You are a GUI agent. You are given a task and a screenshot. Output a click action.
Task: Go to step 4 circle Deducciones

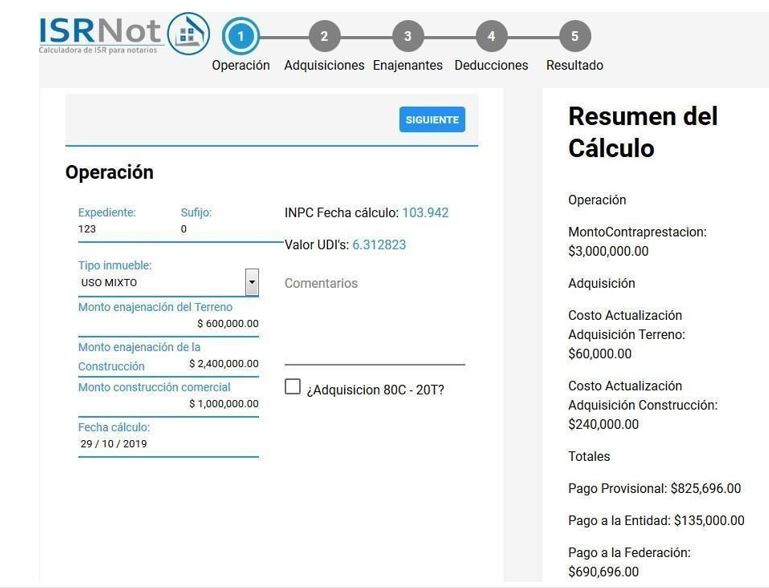coord(491,36)
